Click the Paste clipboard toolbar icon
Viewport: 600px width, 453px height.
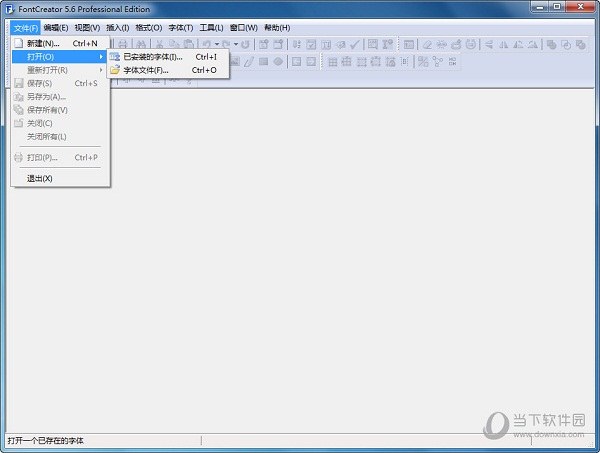188,44
